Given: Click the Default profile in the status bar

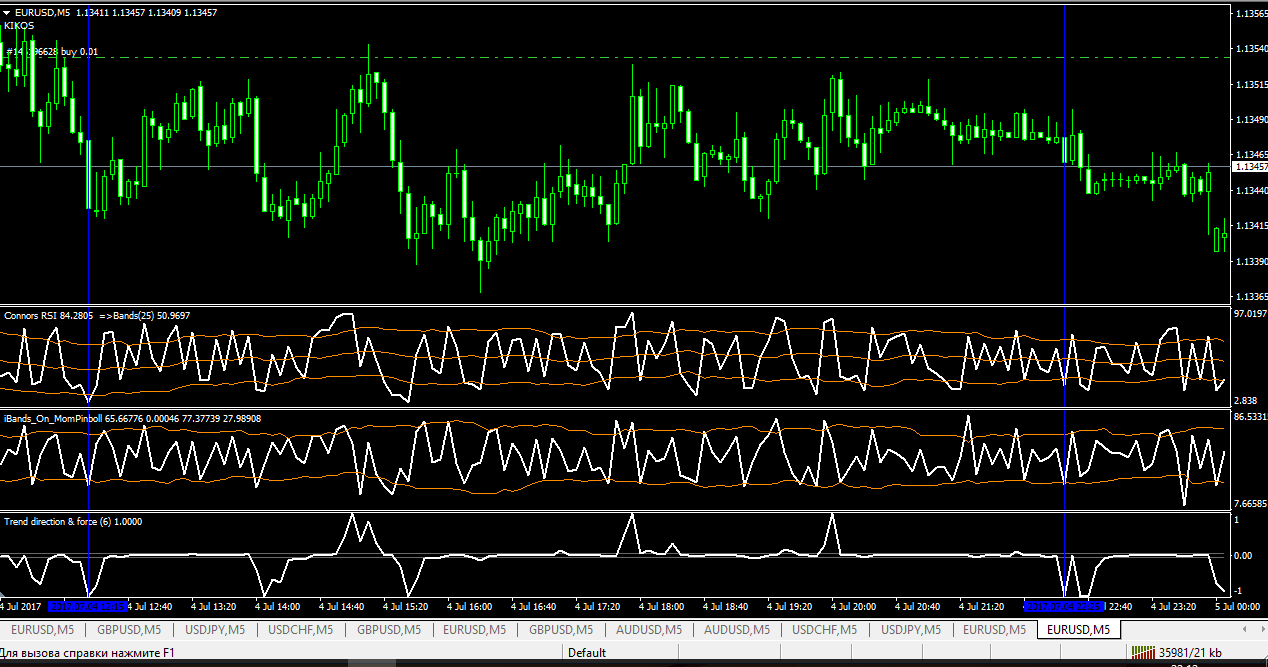Looking at the screenshot, I should 587,653.
